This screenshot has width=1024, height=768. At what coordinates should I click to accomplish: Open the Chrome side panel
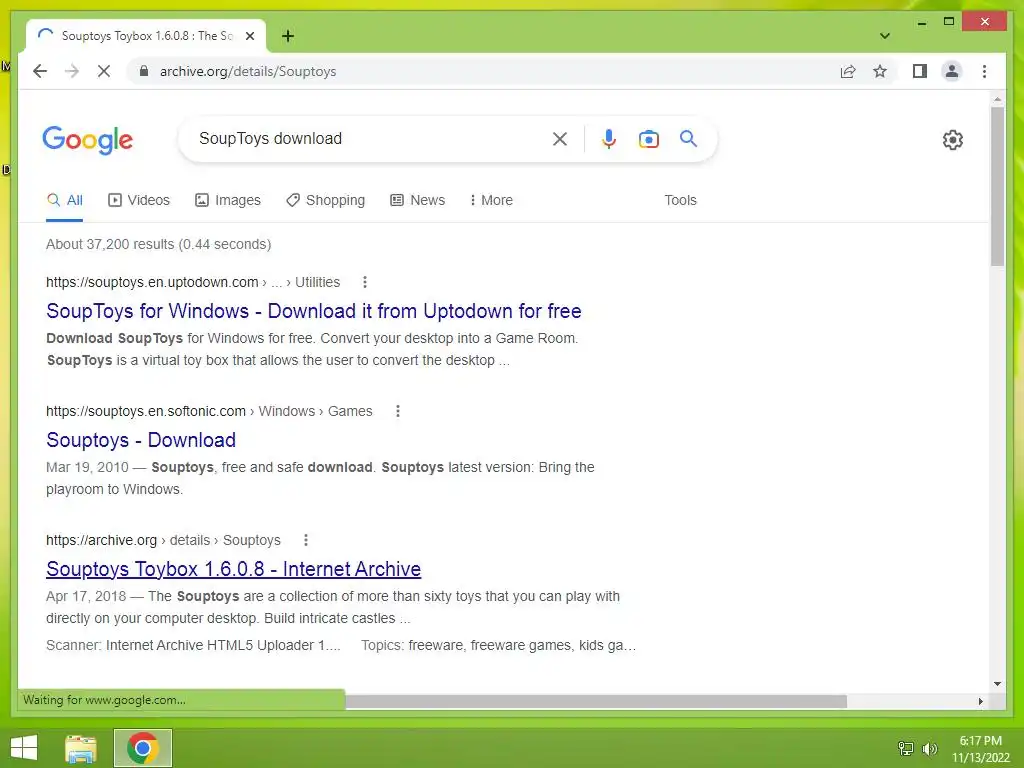click(920, 71)
